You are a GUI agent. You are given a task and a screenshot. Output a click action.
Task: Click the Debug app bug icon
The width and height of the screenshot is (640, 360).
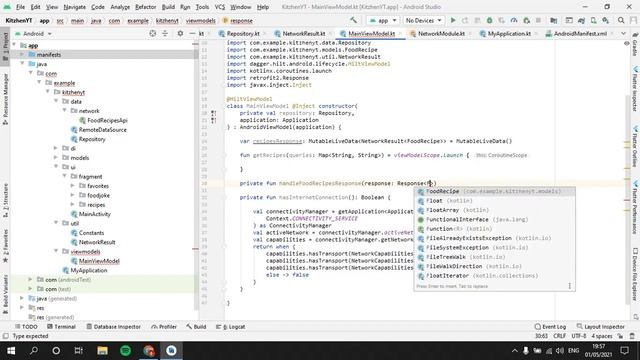[x=489, y=20]
